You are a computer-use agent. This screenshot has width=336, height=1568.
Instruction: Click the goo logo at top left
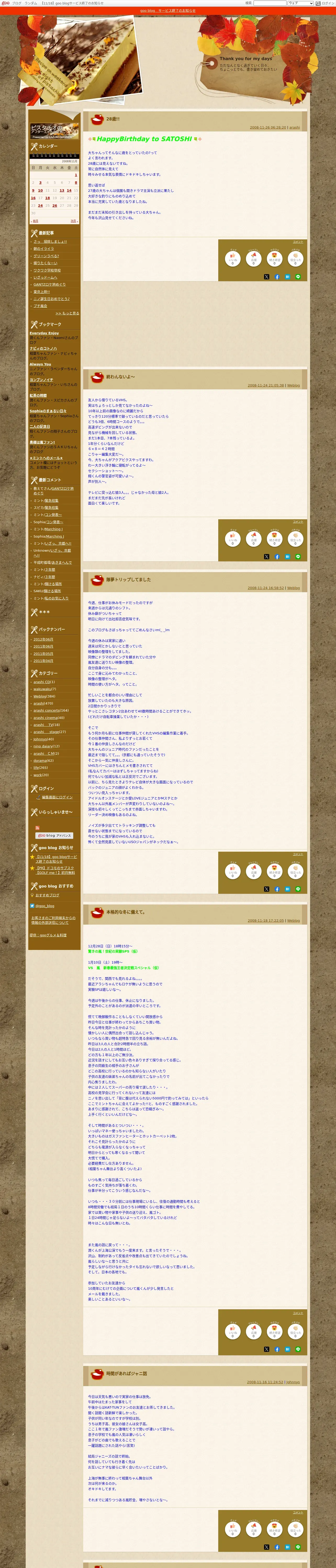pos(5,3)
